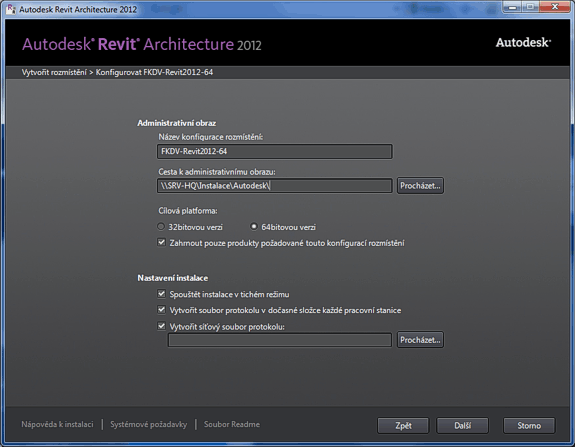Open Nápověda k instalaci link

[57, 424]
